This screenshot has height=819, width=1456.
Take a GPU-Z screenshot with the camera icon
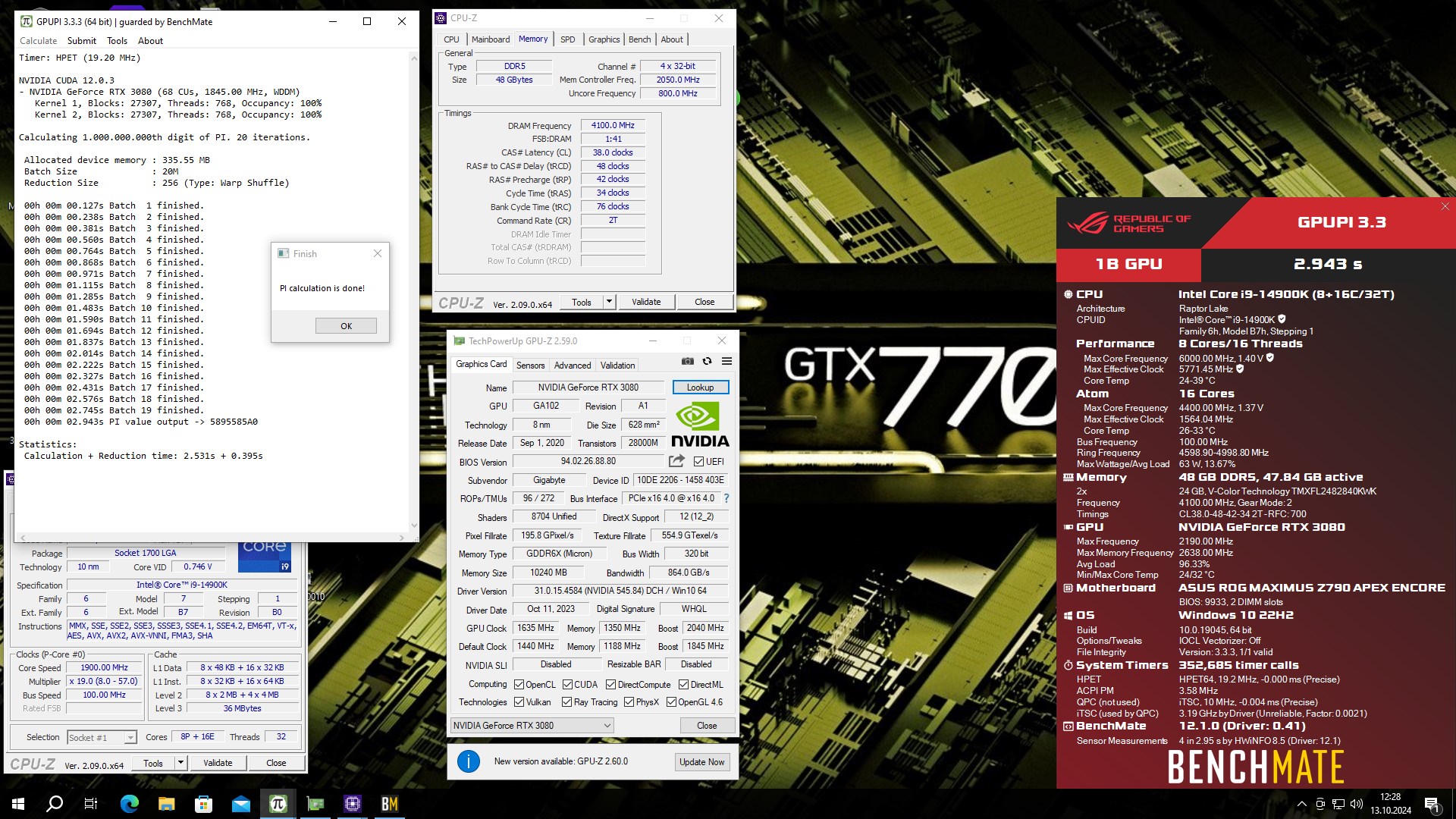[x=687, y=362]
